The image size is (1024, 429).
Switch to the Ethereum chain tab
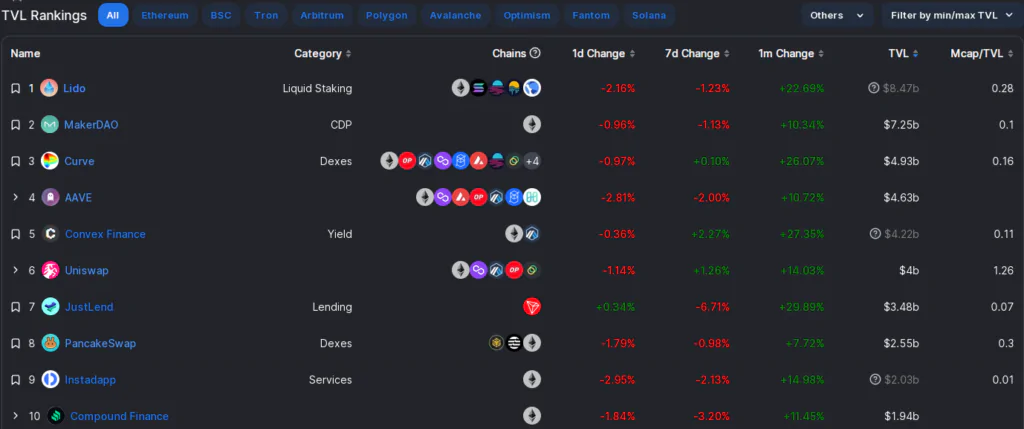[164, 16]
